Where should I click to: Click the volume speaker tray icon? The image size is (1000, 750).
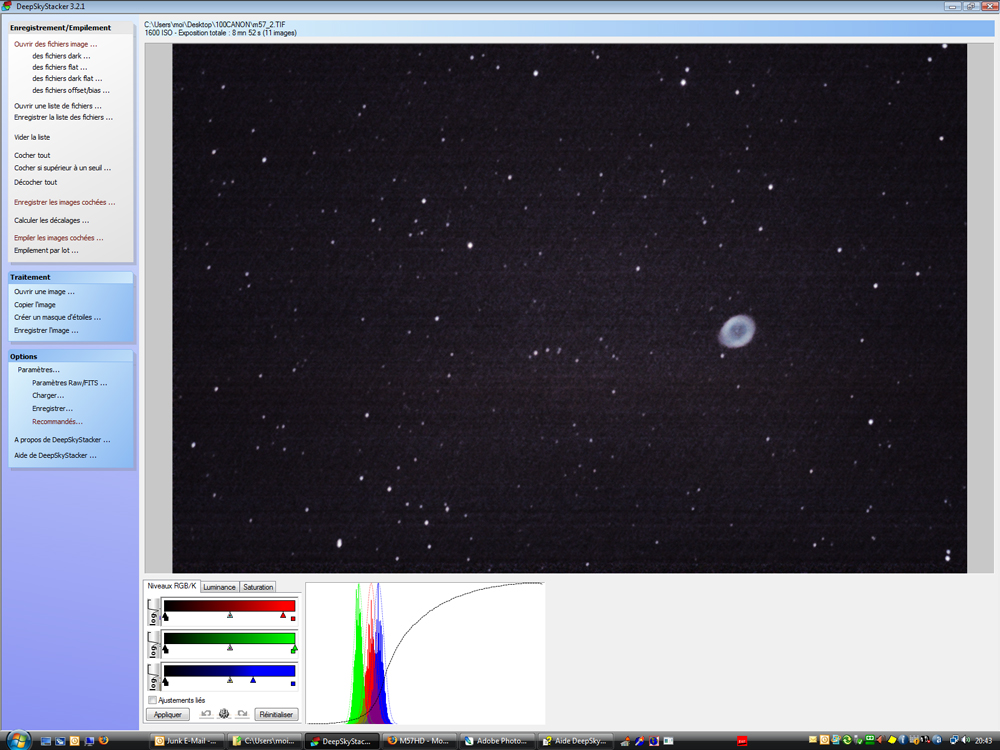coord(966,740)
